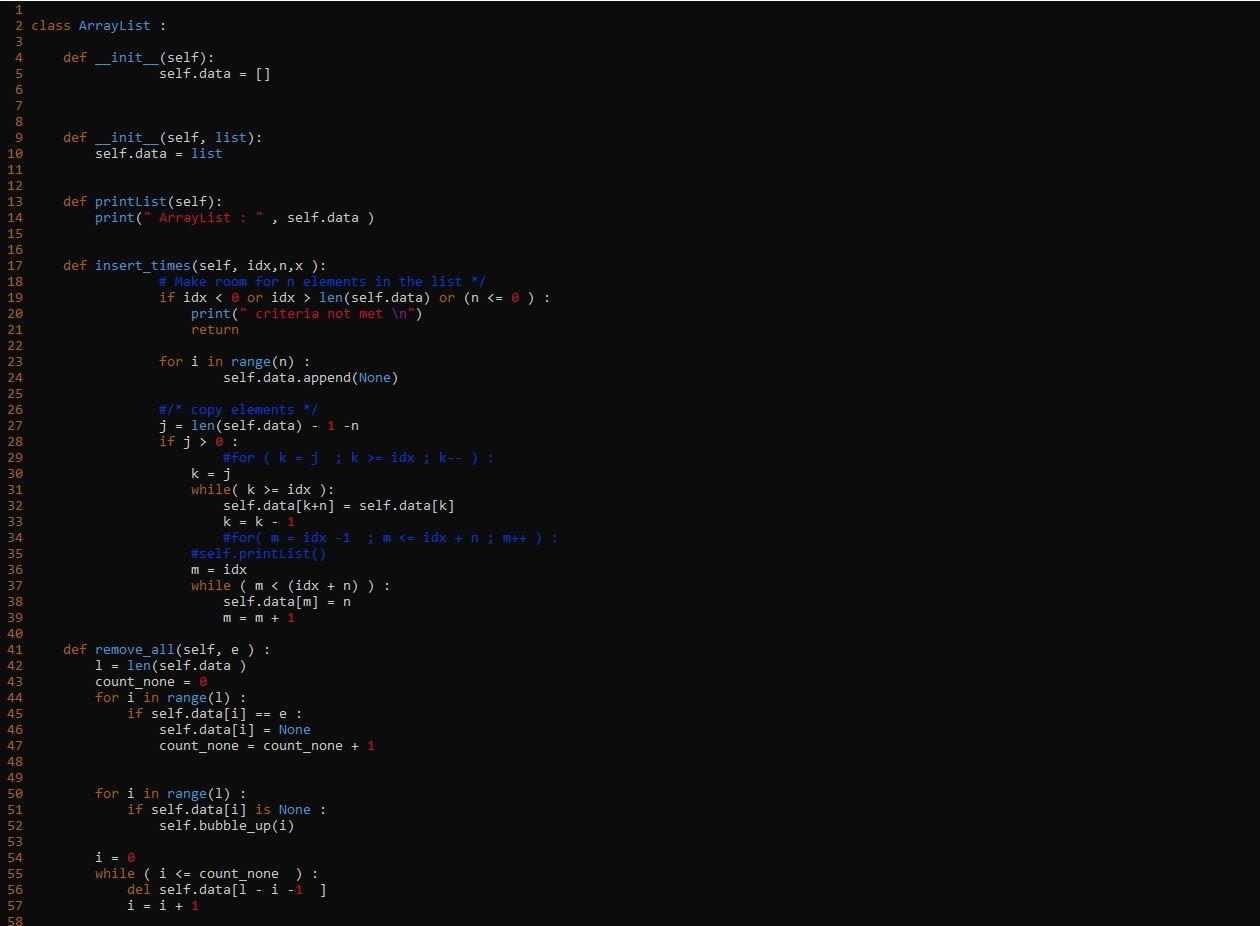Click the "class ArrayList :" declaration

[x=99, y=26]
